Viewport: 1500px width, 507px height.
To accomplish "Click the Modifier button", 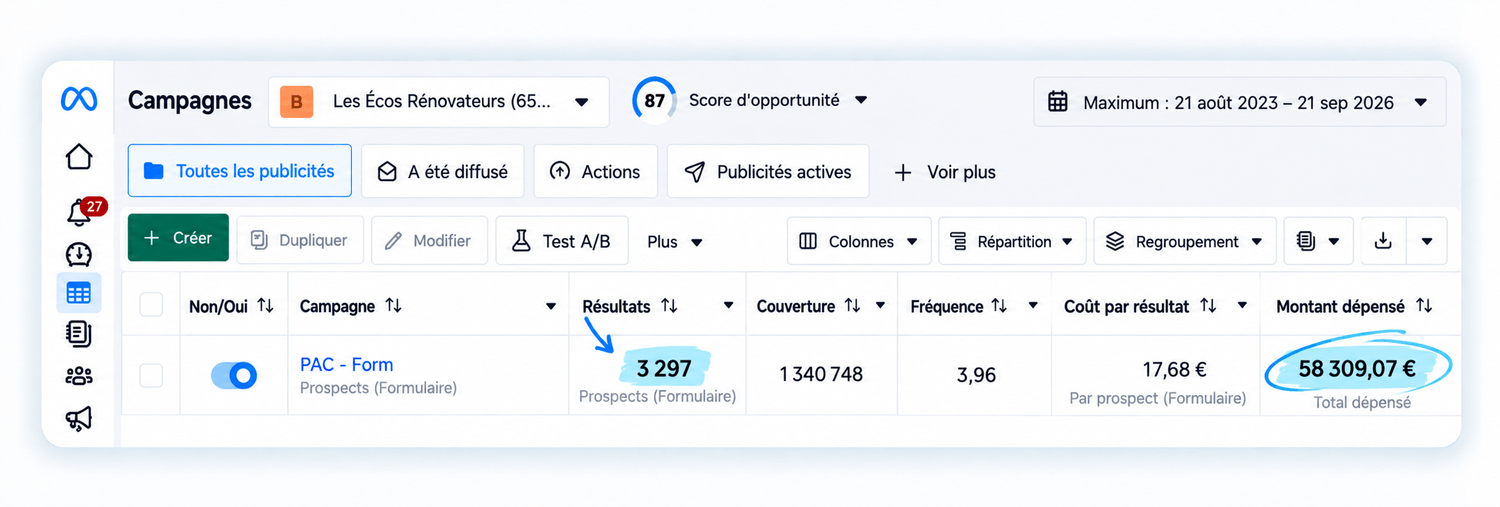I will [x=429, y=240].
